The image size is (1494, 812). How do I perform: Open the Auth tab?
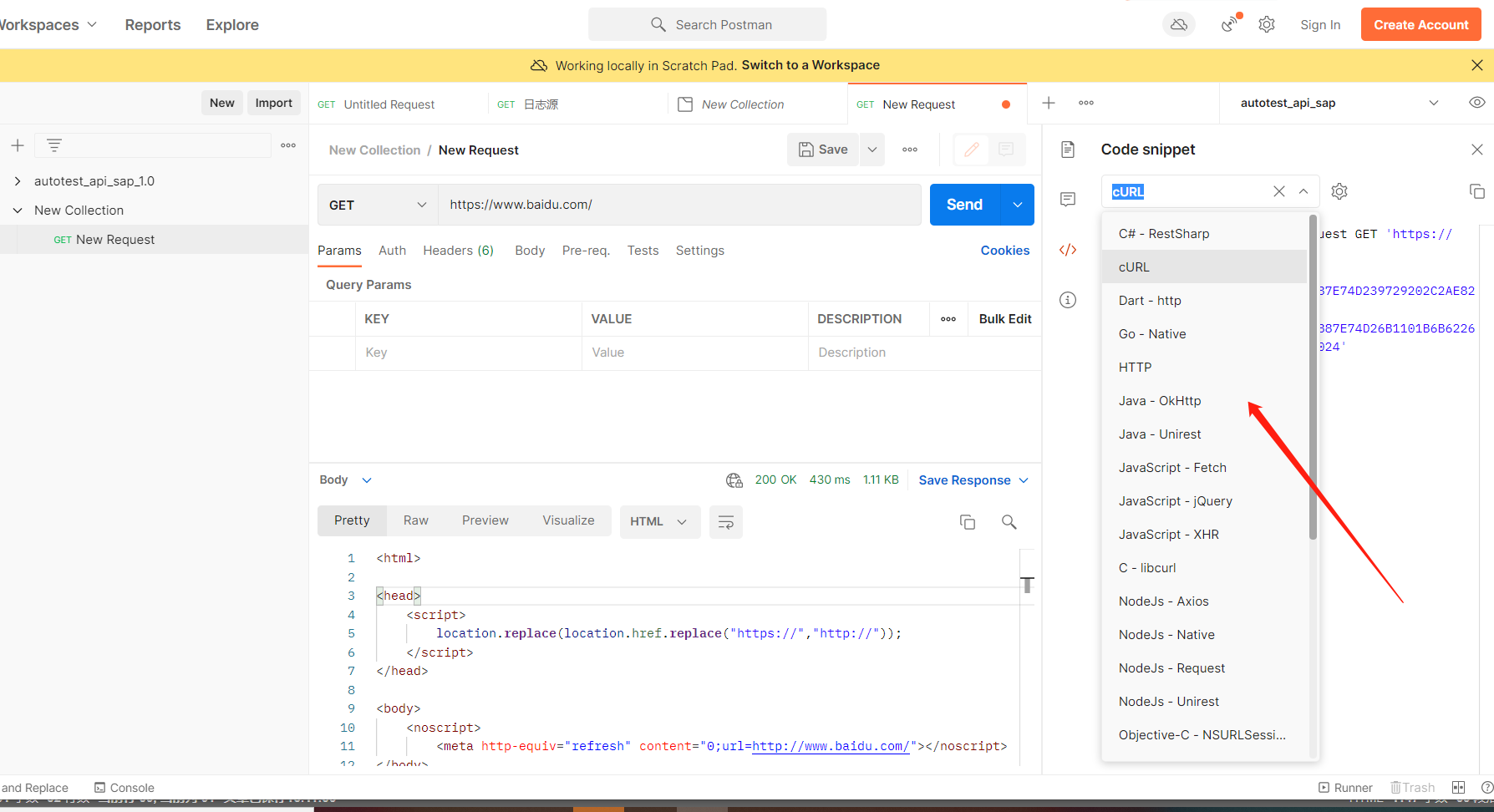392,251
